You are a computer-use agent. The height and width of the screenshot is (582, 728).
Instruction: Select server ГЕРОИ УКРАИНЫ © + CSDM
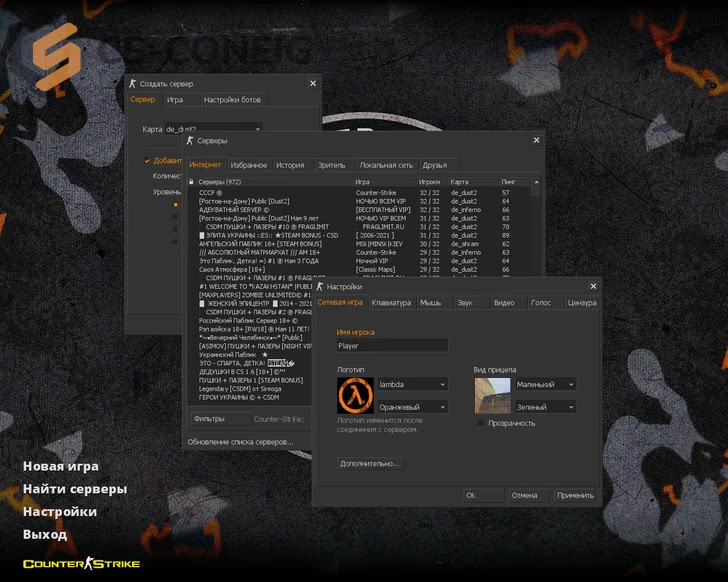coord(251,397)
